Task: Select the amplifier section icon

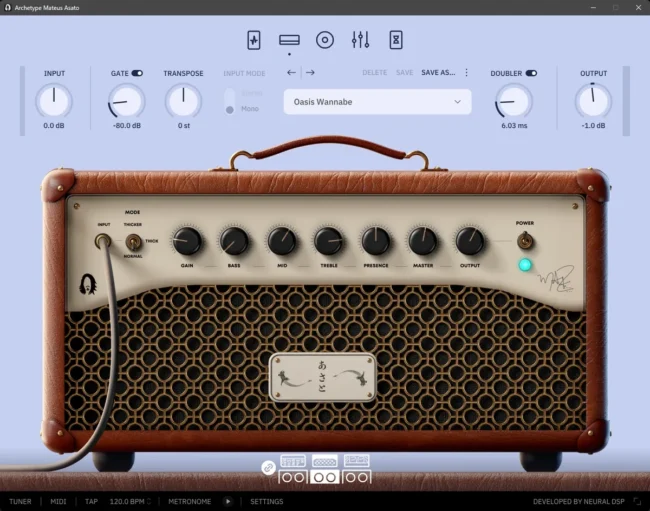Action: (289, 40)
